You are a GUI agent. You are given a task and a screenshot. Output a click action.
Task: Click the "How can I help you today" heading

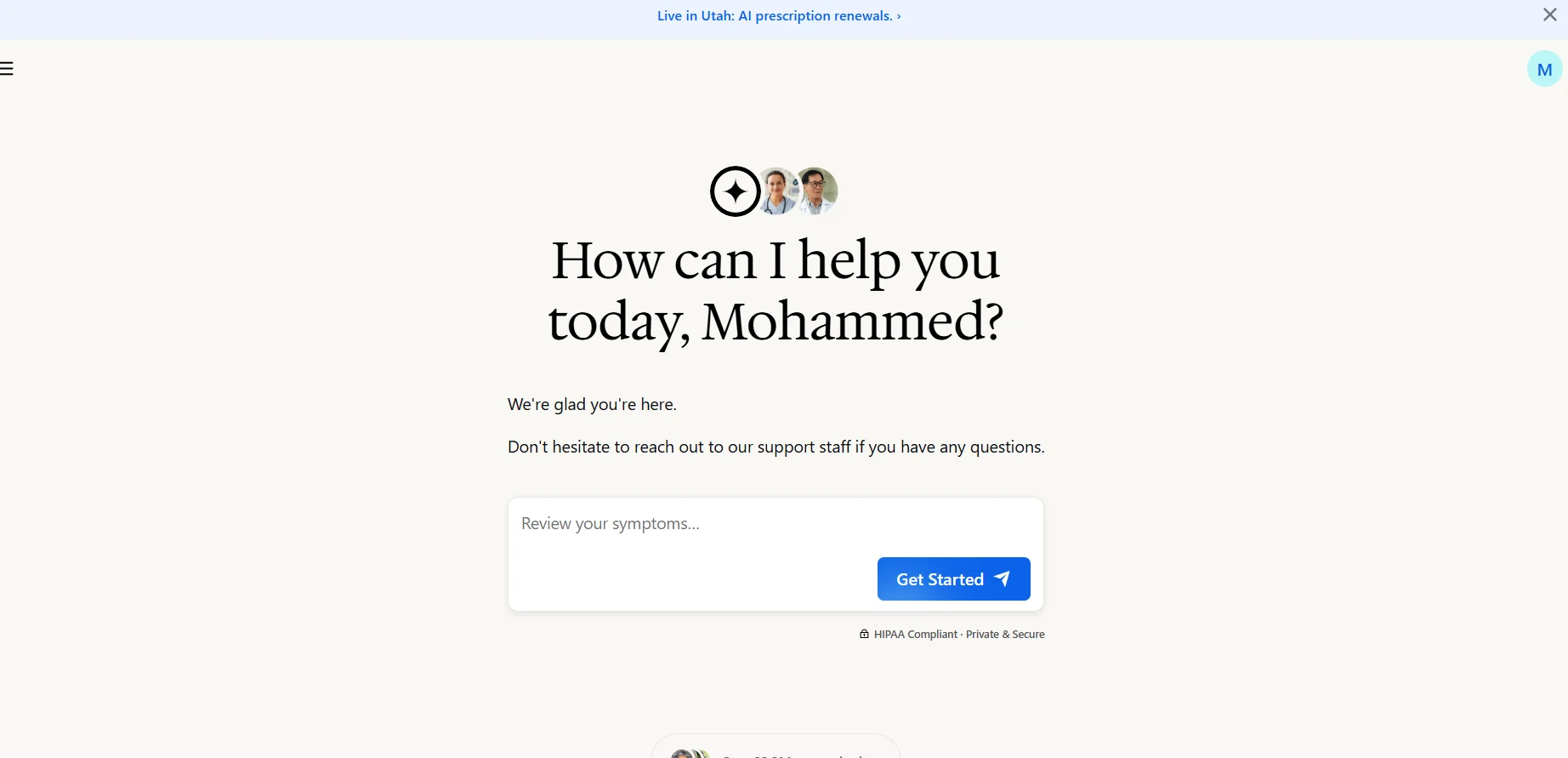tap(775, 260)
